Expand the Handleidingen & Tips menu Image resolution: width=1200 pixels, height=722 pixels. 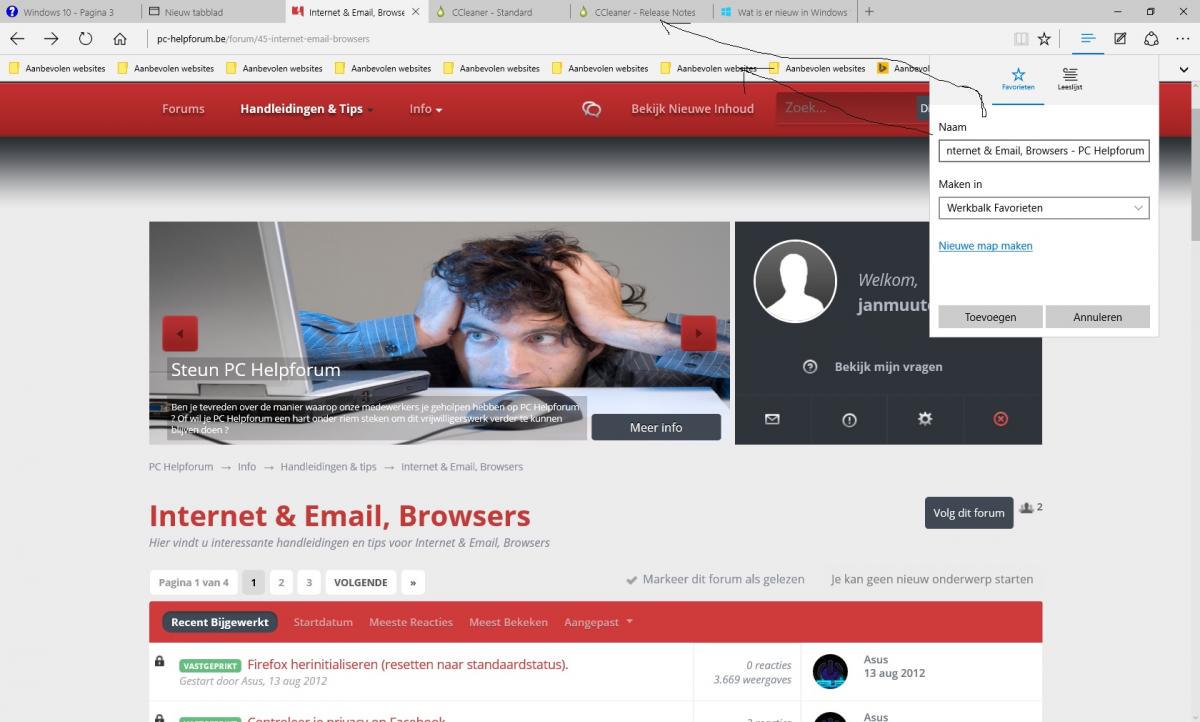point(306,109)
